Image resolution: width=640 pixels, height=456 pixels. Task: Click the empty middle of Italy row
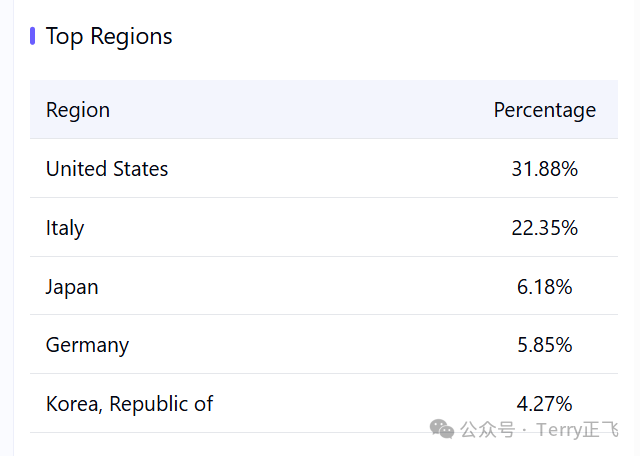pyautogui.click(x=298, y=227)
